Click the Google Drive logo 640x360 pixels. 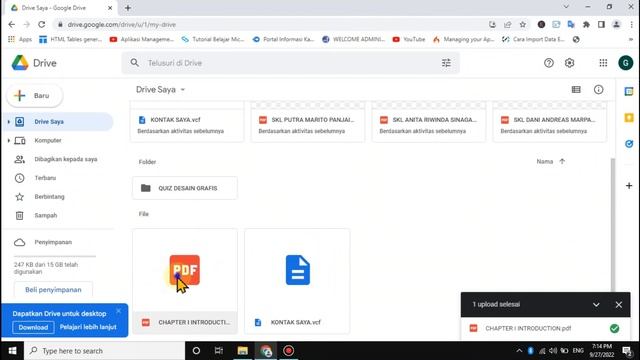point(20,63)
